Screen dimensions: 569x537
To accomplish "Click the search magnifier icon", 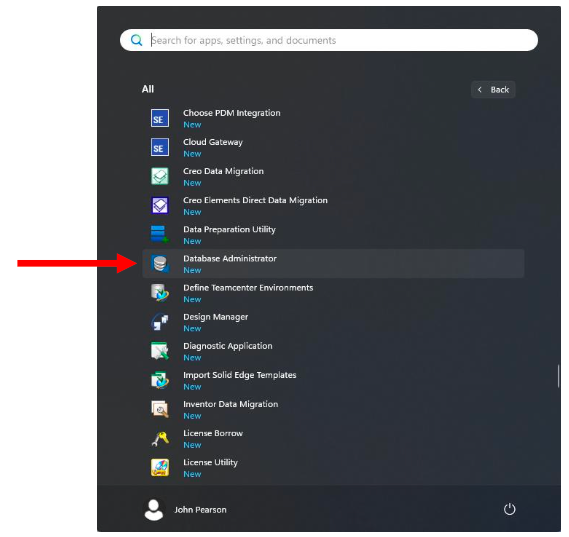I will tap(136, 40).
